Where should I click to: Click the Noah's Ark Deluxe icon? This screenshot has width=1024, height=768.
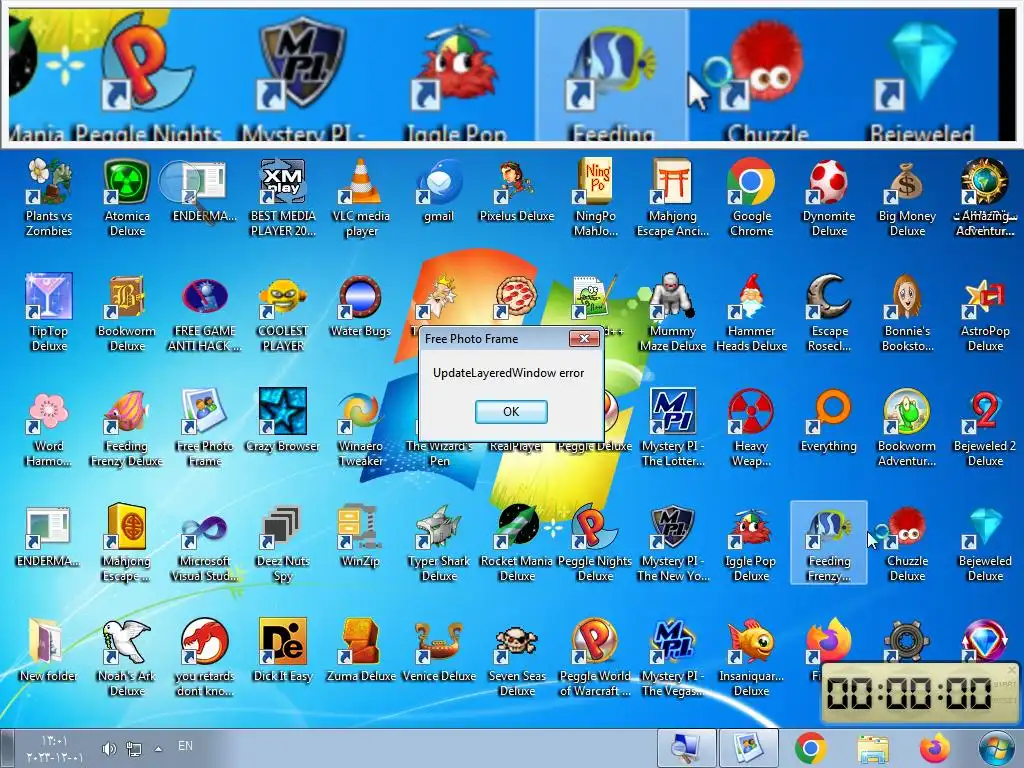pyautogui.click(x=127, y=658)
